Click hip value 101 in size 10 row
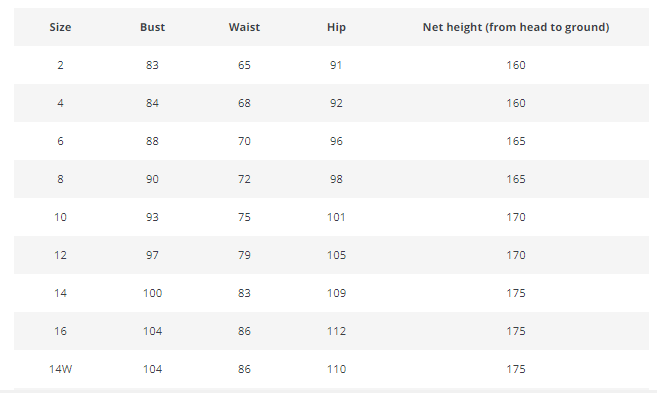Screen dimensions: 657x393 336,217
